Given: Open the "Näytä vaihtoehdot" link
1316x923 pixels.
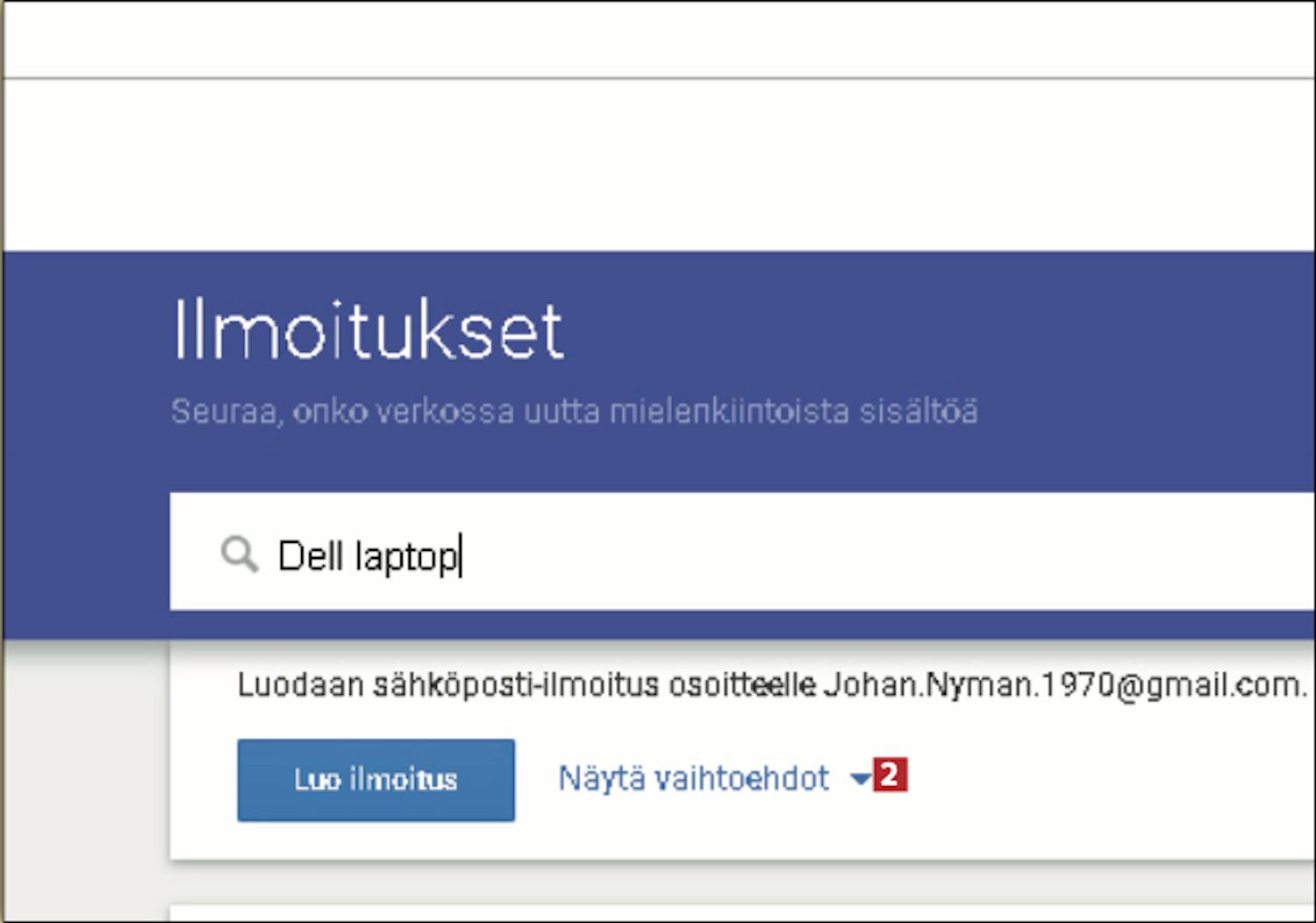Looking at the screenshot, I should pyautogui.click(x=693, y=778).
